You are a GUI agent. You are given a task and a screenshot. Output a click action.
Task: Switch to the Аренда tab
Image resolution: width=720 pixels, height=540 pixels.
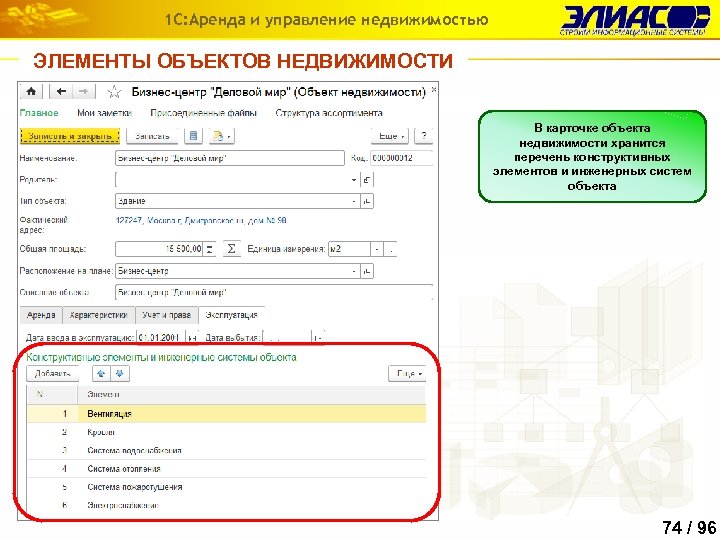coord(41,315)
